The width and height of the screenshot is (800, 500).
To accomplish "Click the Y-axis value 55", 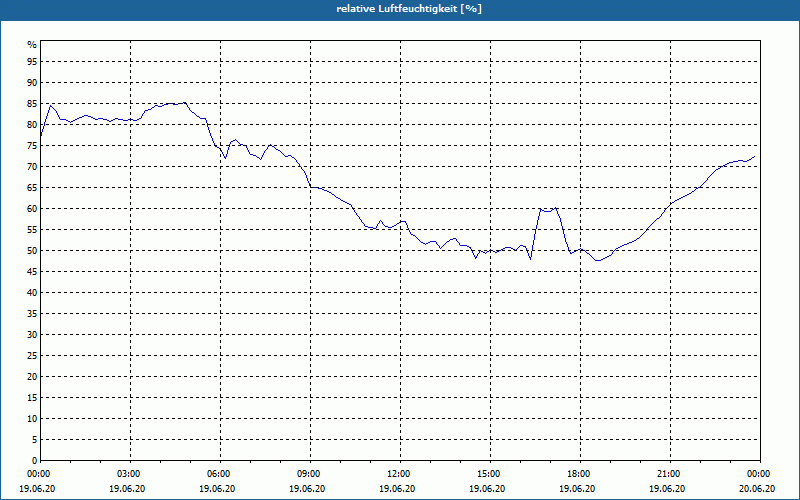I will pyautogui.click(x=32, y=230).
